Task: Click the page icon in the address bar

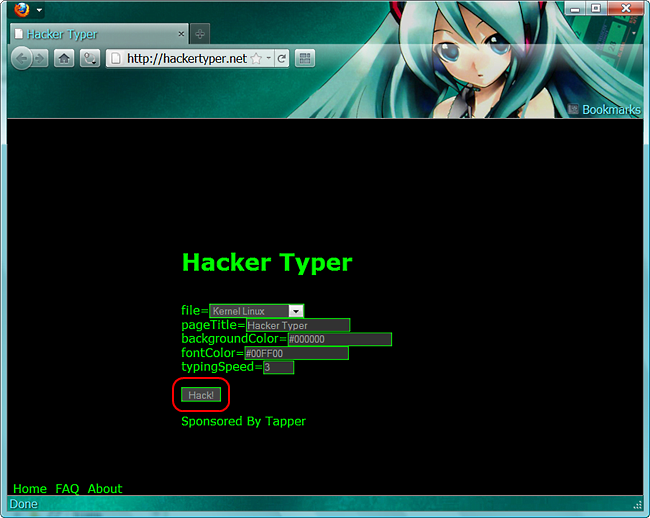Action: tap(116, 58)
